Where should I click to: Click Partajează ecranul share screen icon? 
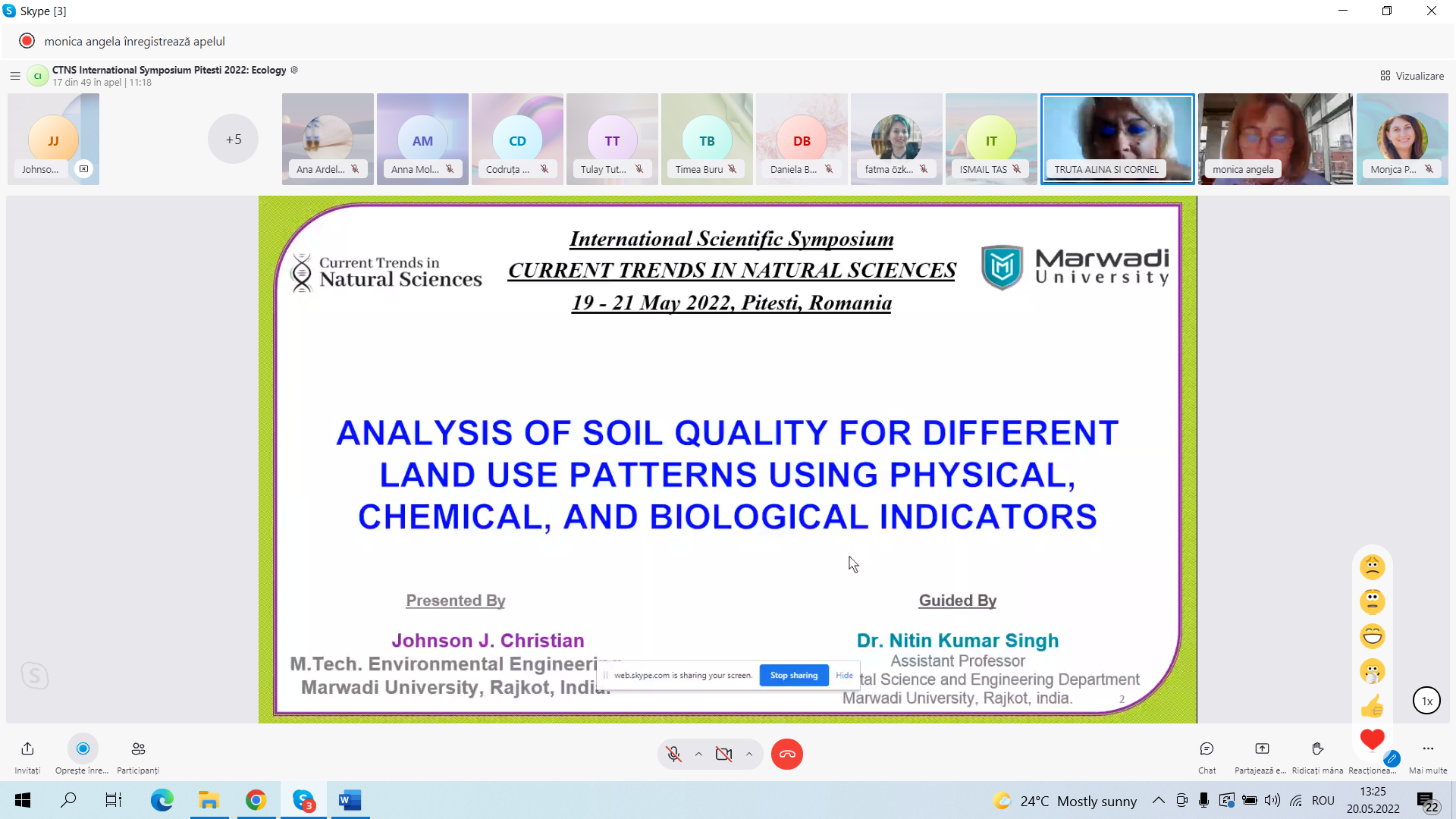point(1262,749)
